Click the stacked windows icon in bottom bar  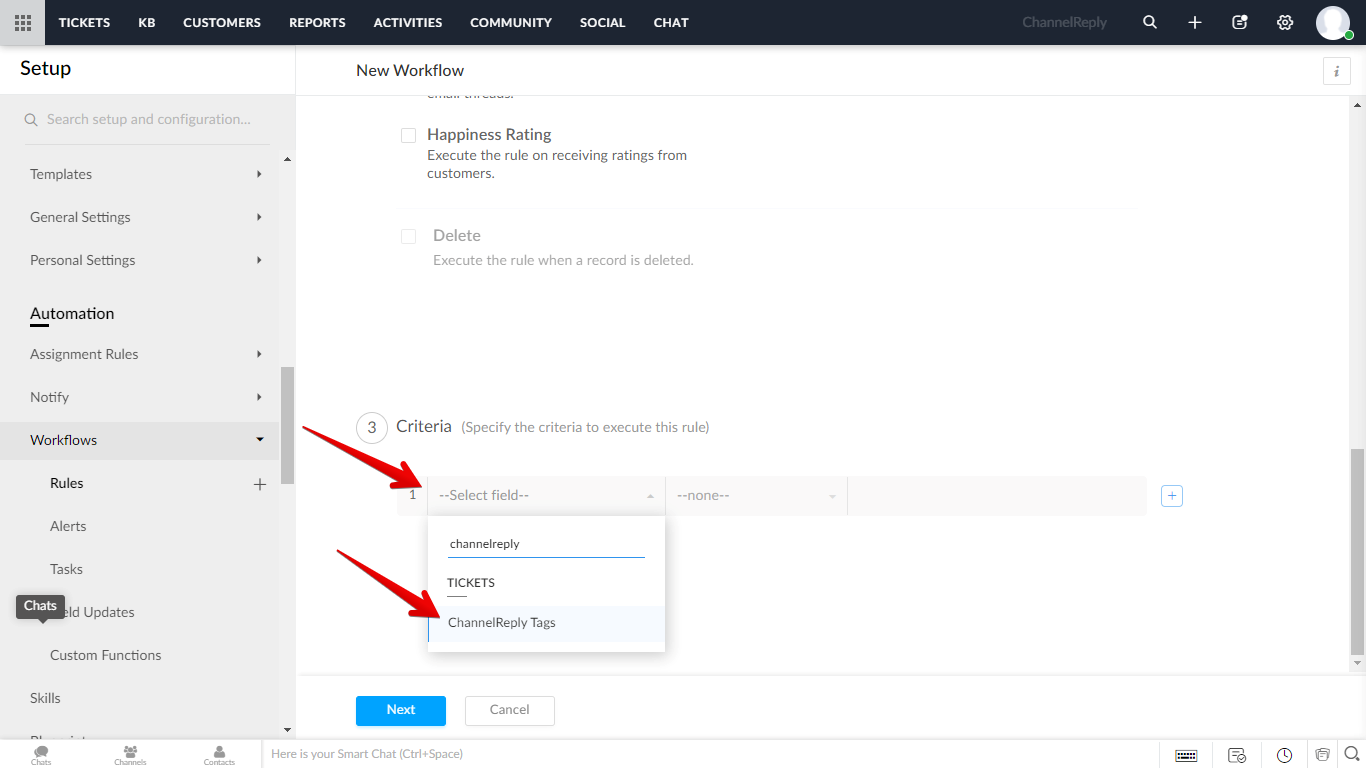tap(1322, 754)
